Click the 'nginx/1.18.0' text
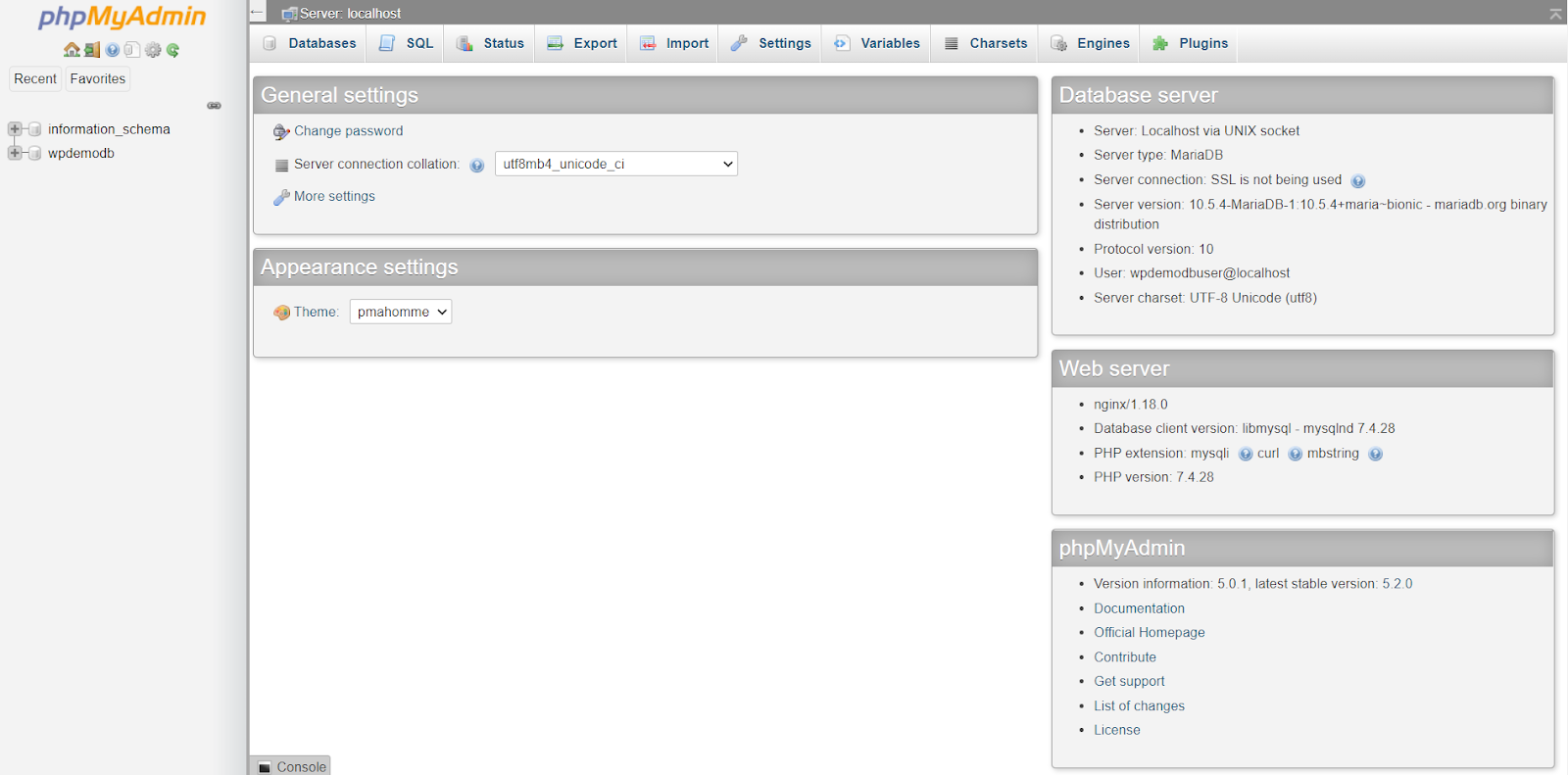This screenshot has width=1568, height=775. (x=1131, y=405)
